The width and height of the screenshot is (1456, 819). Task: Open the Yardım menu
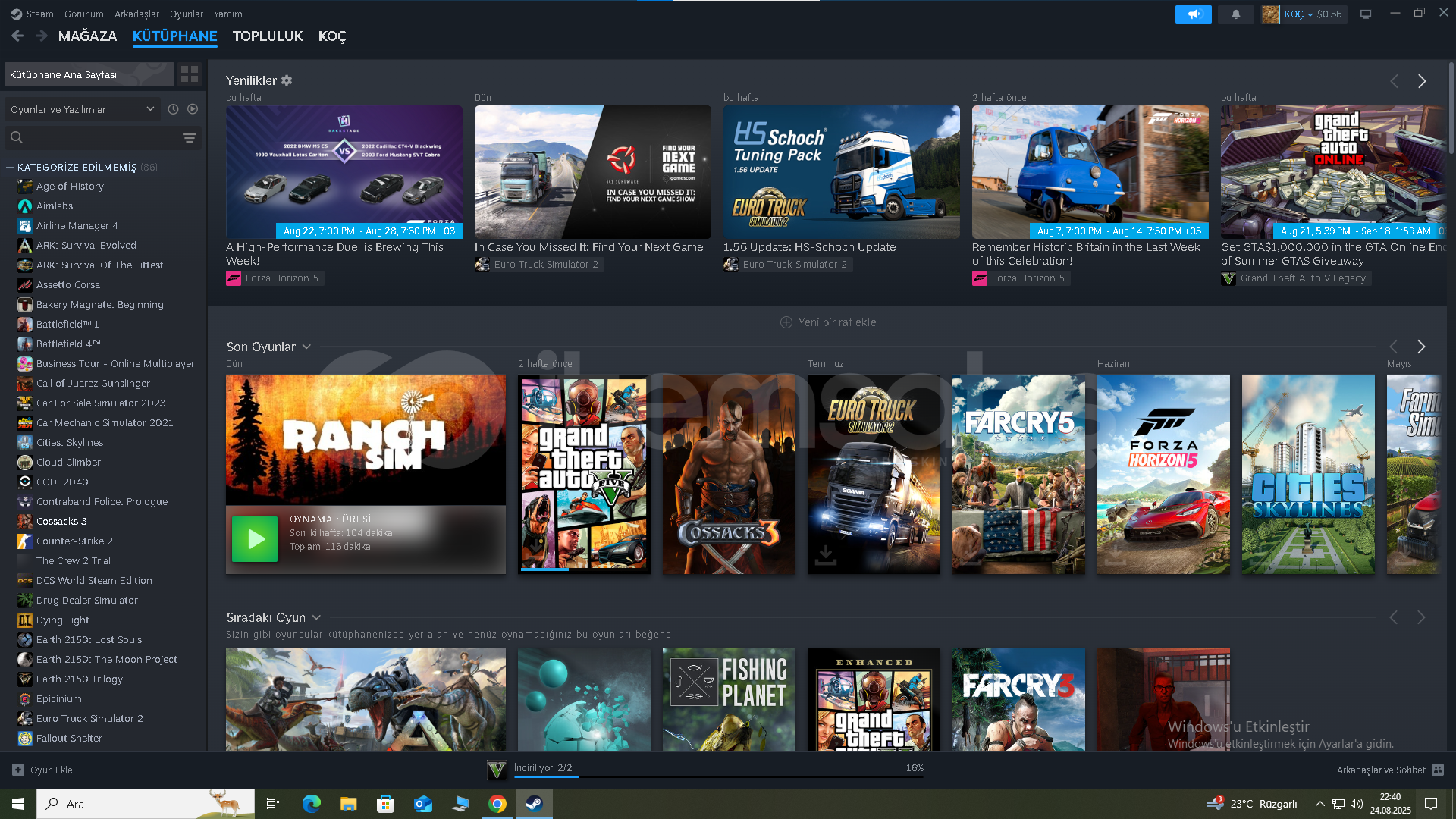click(x=228, y=14)
